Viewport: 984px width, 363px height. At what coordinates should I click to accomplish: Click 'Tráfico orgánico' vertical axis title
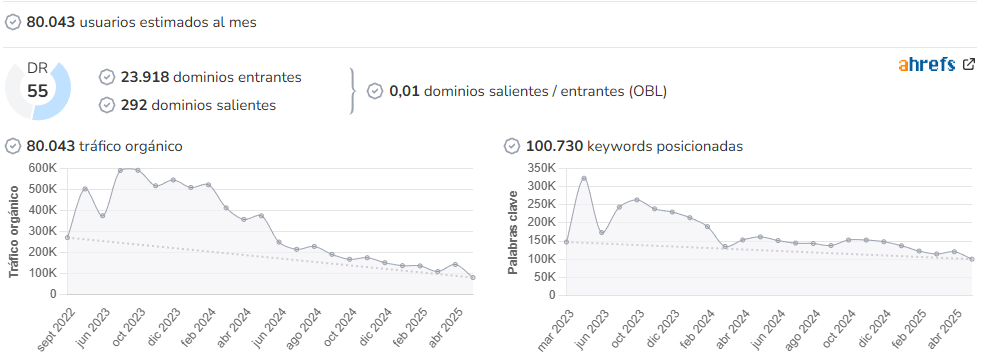pos(14,232)
